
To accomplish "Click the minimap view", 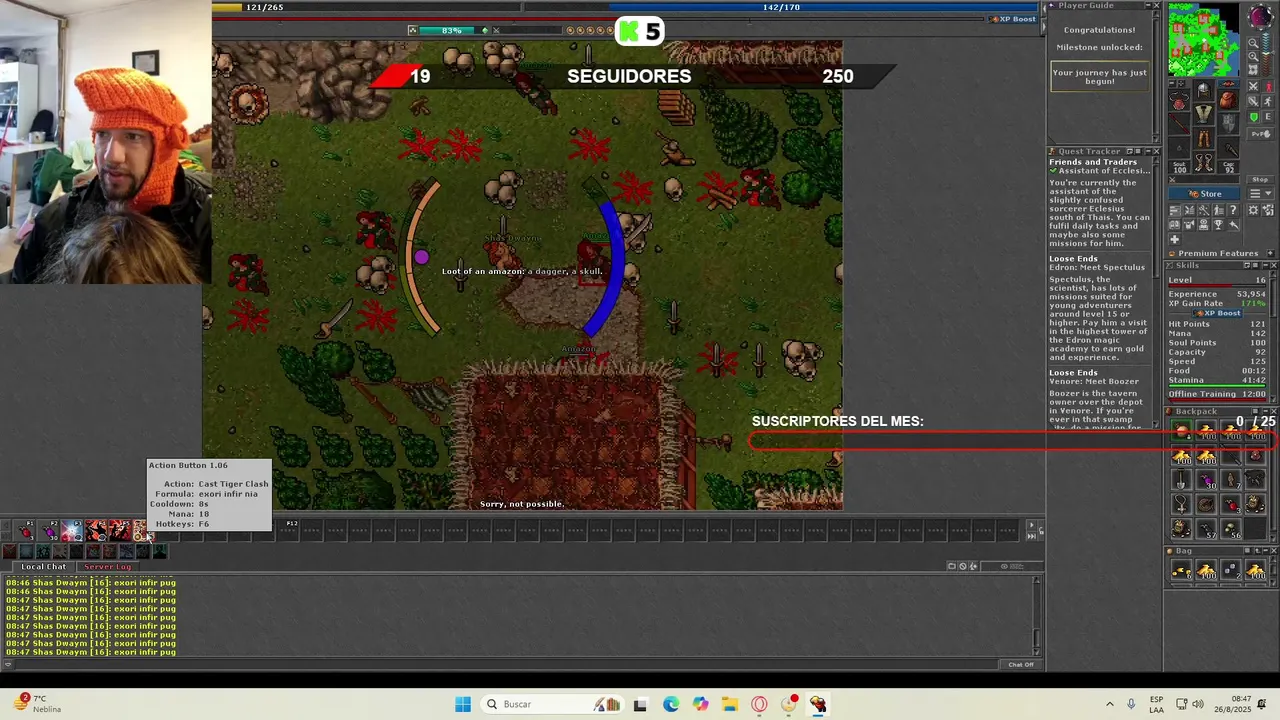I will [1204, 39].
